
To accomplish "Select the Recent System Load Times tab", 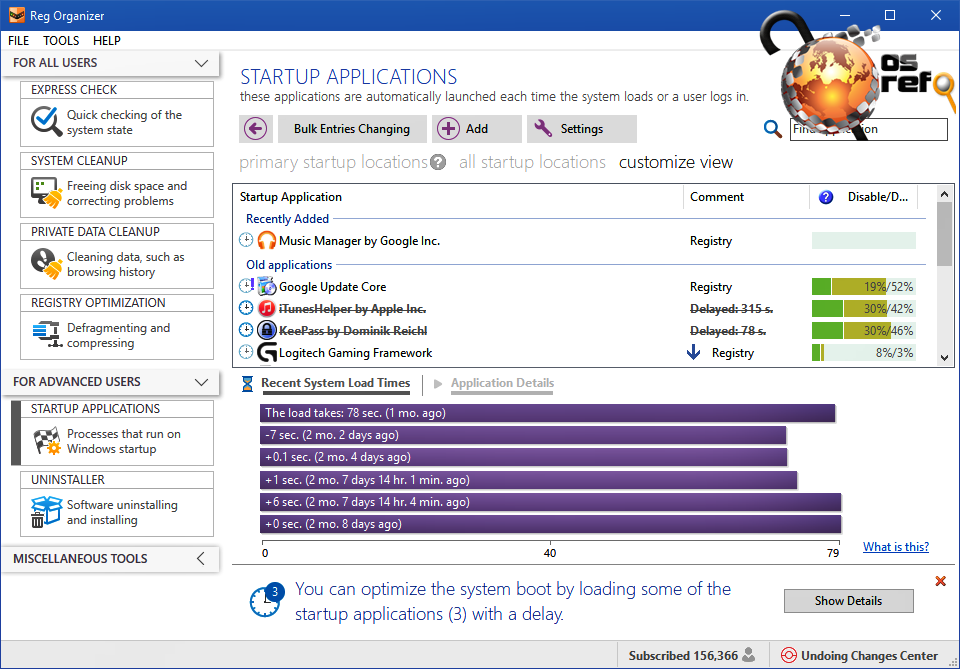I will click(x=336, y=383).
